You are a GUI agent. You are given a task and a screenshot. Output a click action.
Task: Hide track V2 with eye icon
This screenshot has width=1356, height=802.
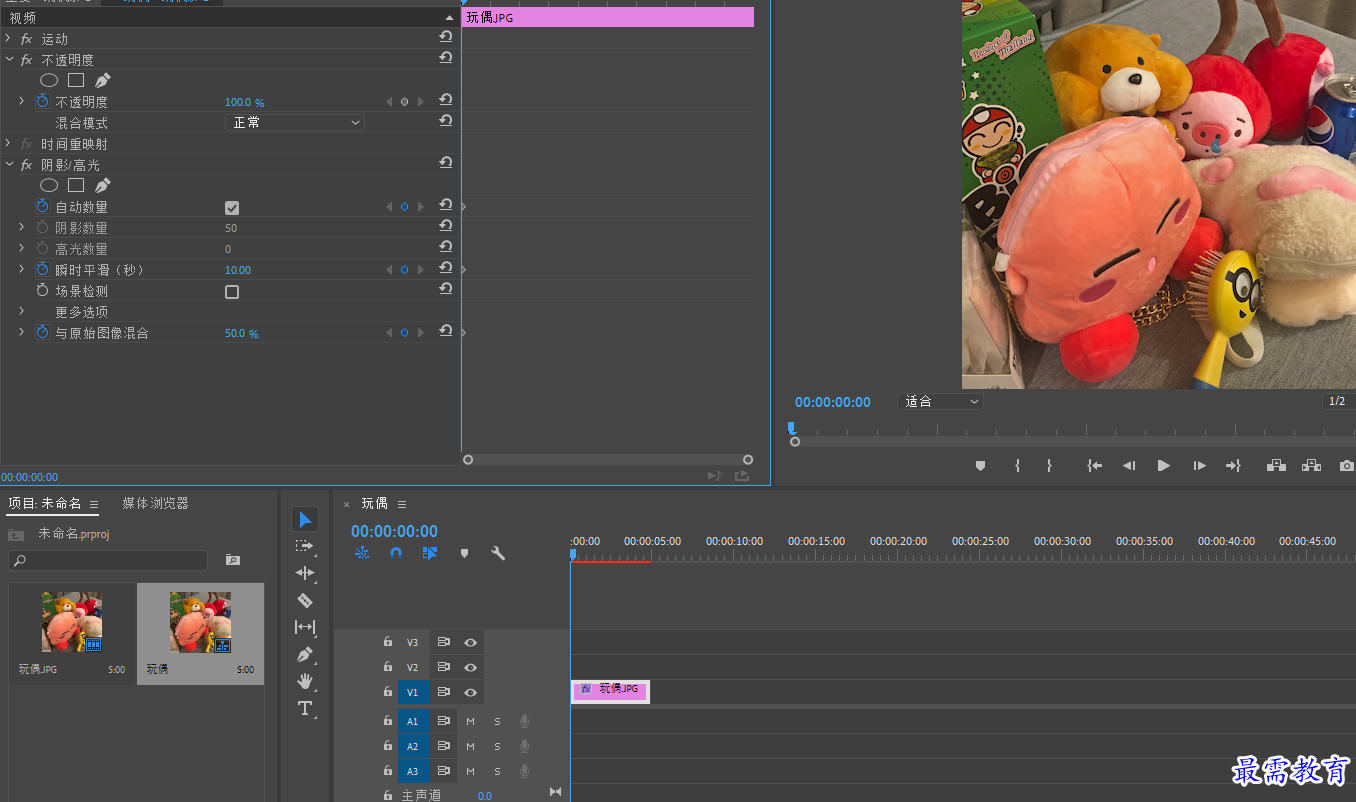470,667
